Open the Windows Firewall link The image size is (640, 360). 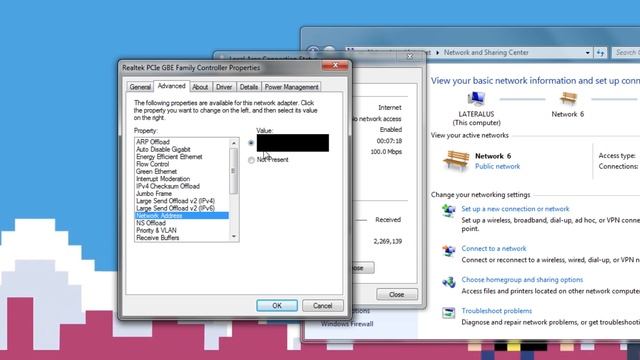[347, 324]
